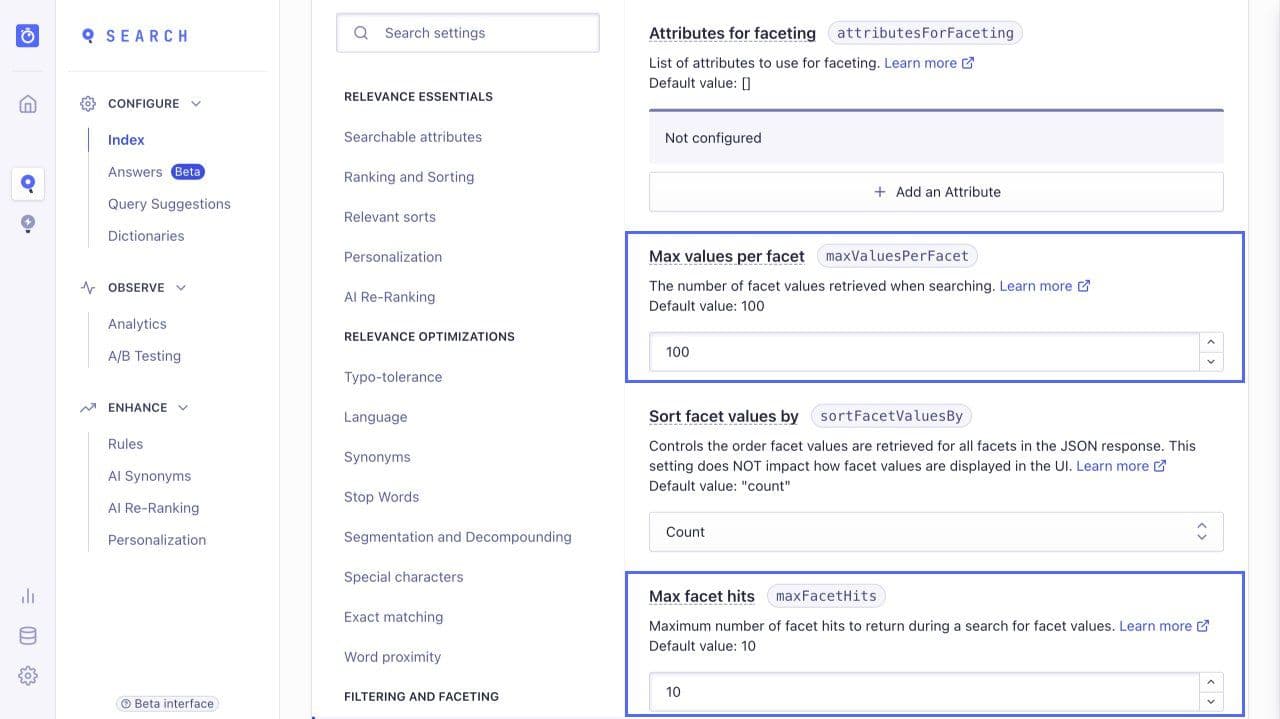Open Personalization in the left sidebar

click(x=157, y=540)
